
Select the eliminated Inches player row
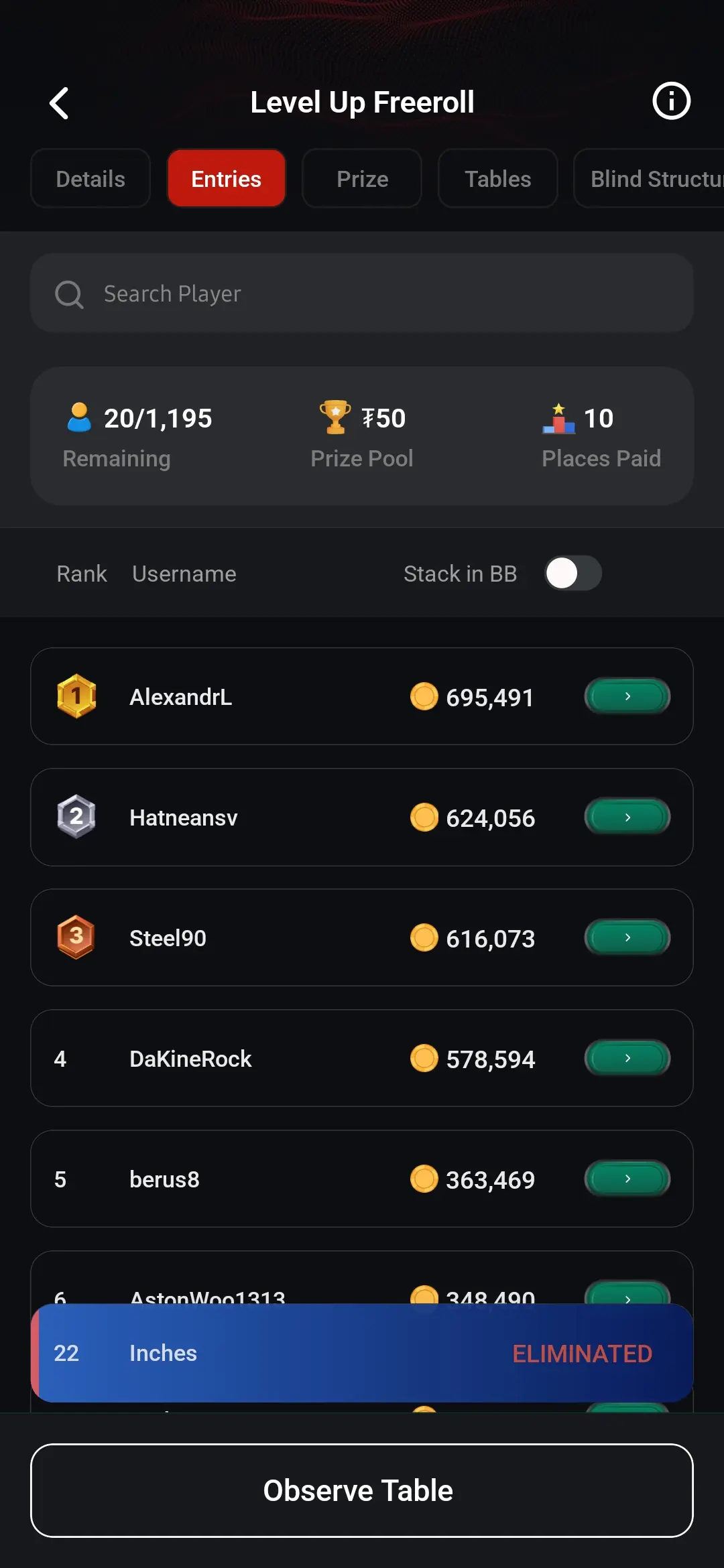[x=362, y=1353]
